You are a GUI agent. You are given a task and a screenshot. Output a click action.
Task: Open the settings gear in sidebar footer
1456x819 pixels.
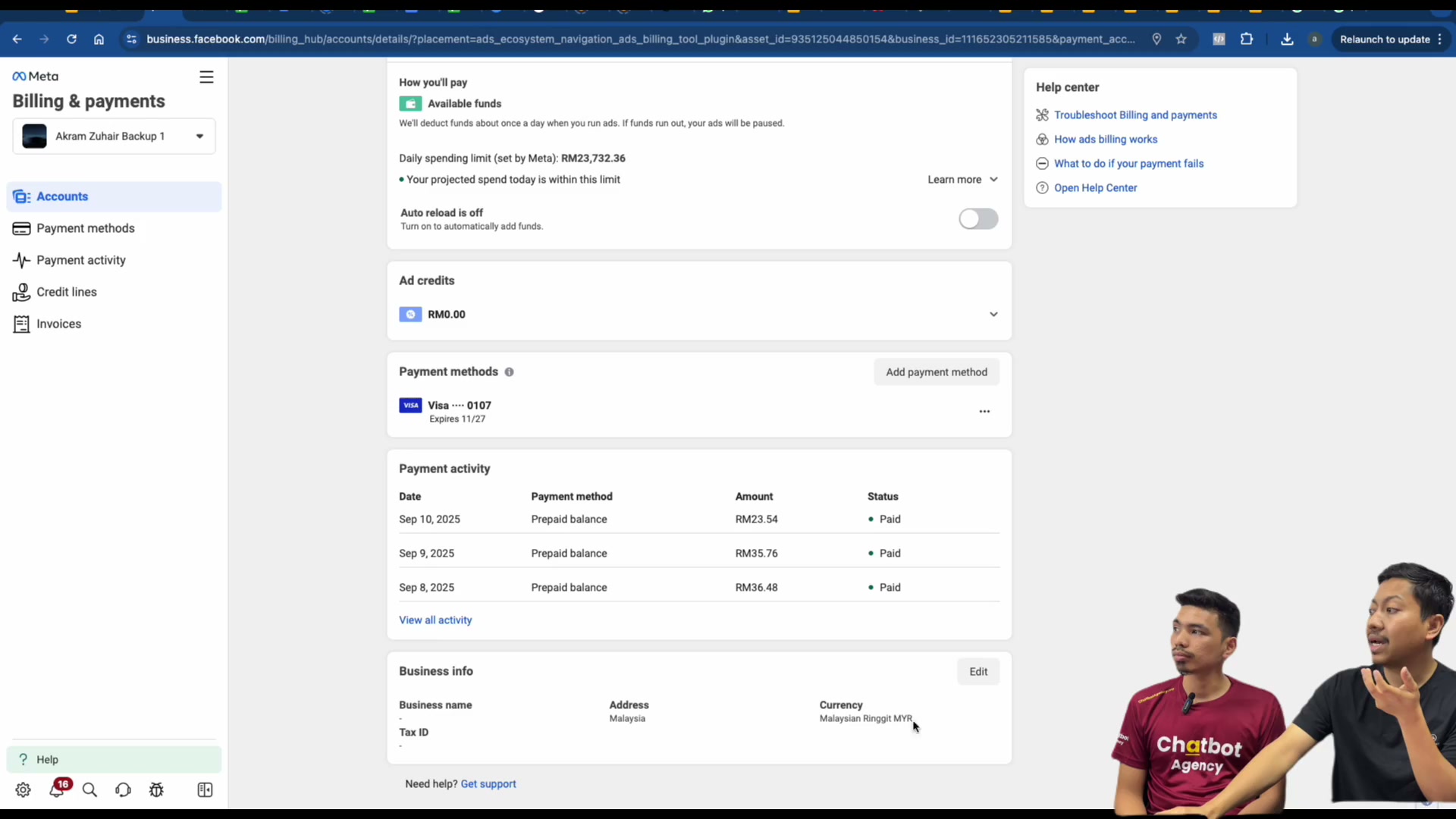click(x=23, y=790)
